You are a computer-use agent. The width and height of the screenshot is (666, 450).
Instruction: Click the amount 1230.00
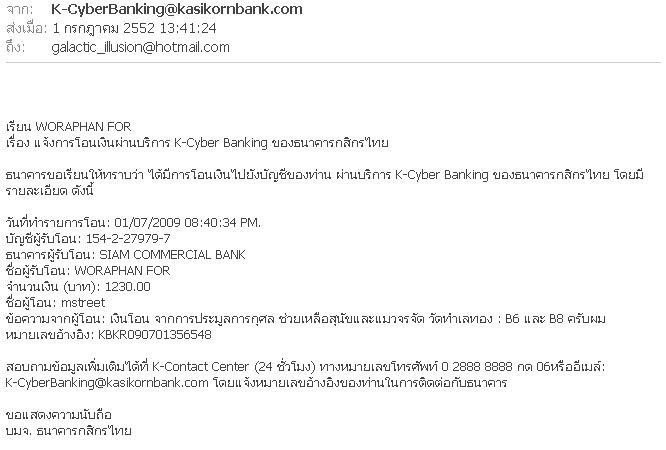(x=127, y=287)
